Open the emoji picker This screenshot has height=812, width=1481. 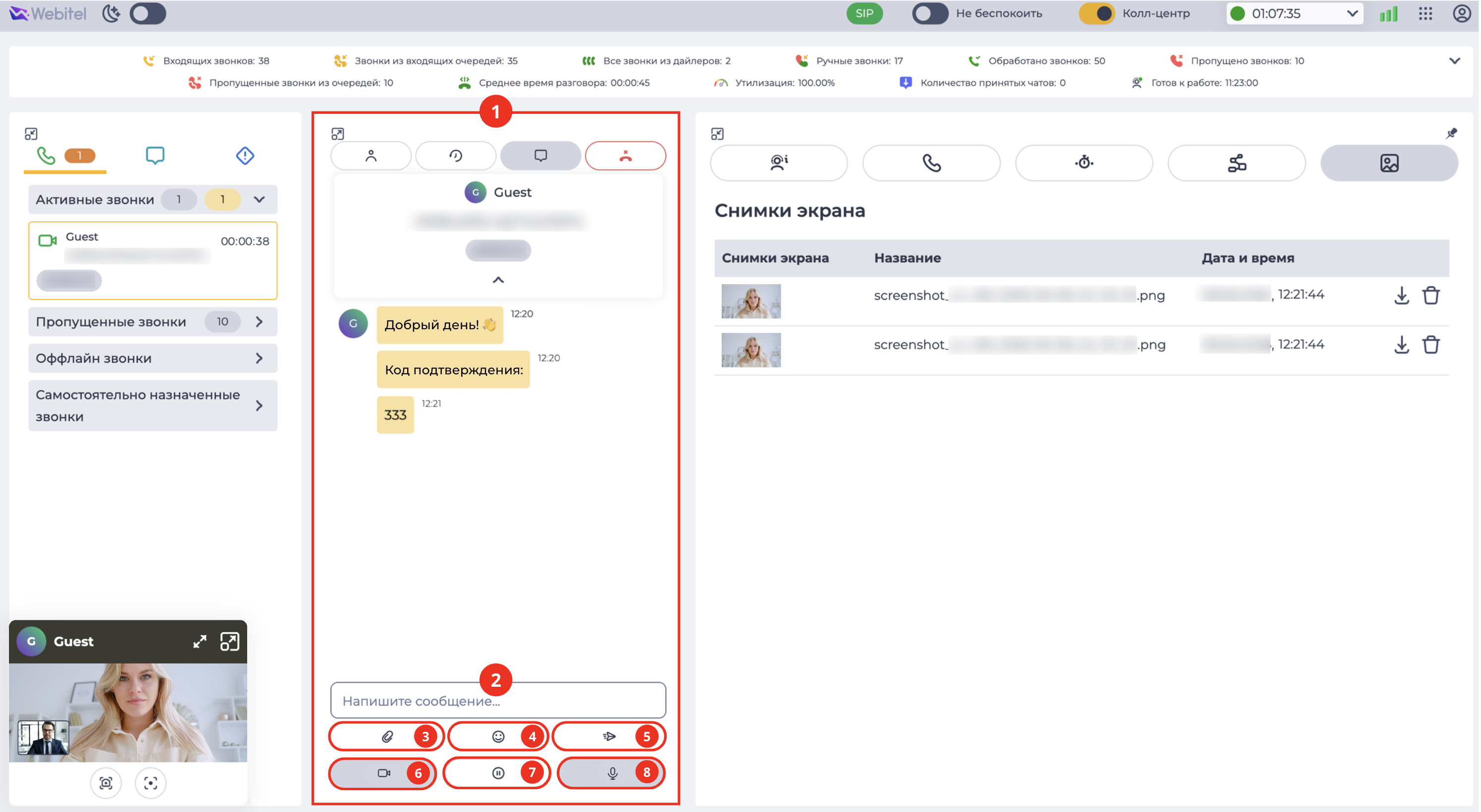tap(498, 737)
